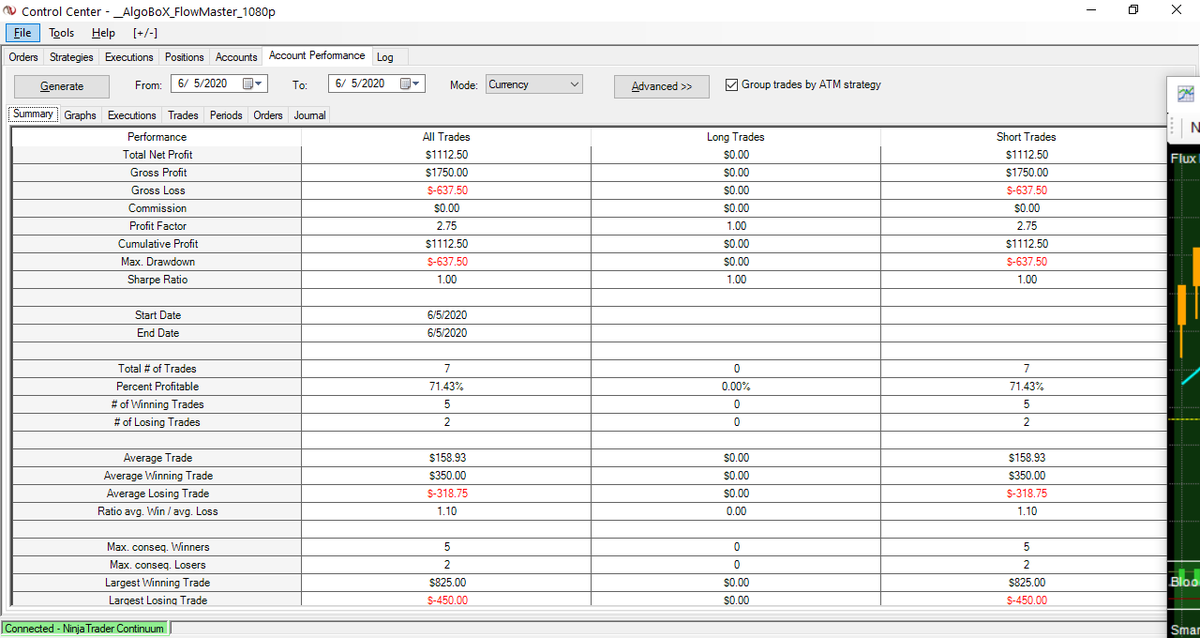The image size is (1200, 638).
Task: Click the Short Trades column header
Action: point(1025,137)
